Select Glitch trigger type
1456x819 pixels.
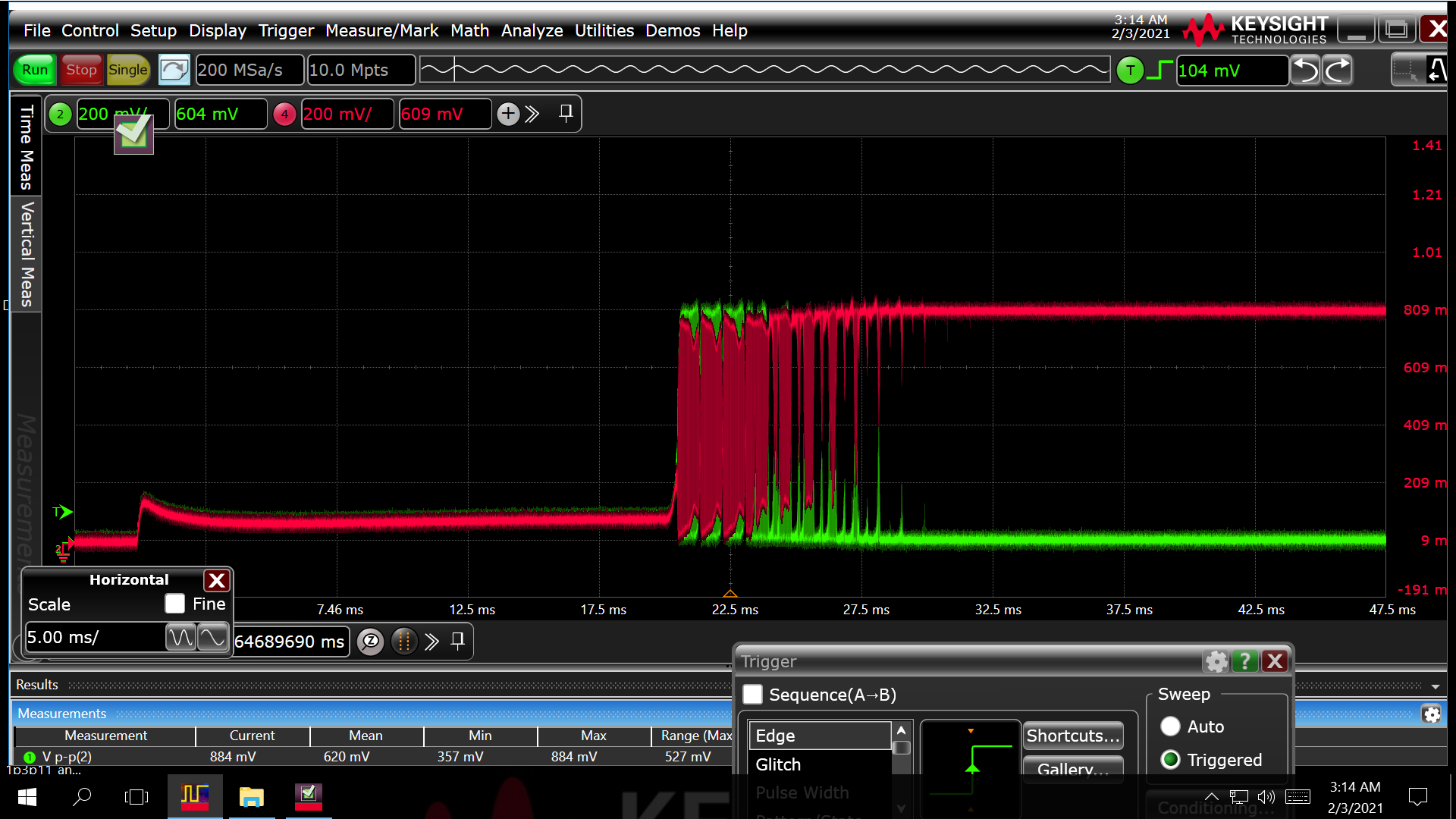[820, 764]
